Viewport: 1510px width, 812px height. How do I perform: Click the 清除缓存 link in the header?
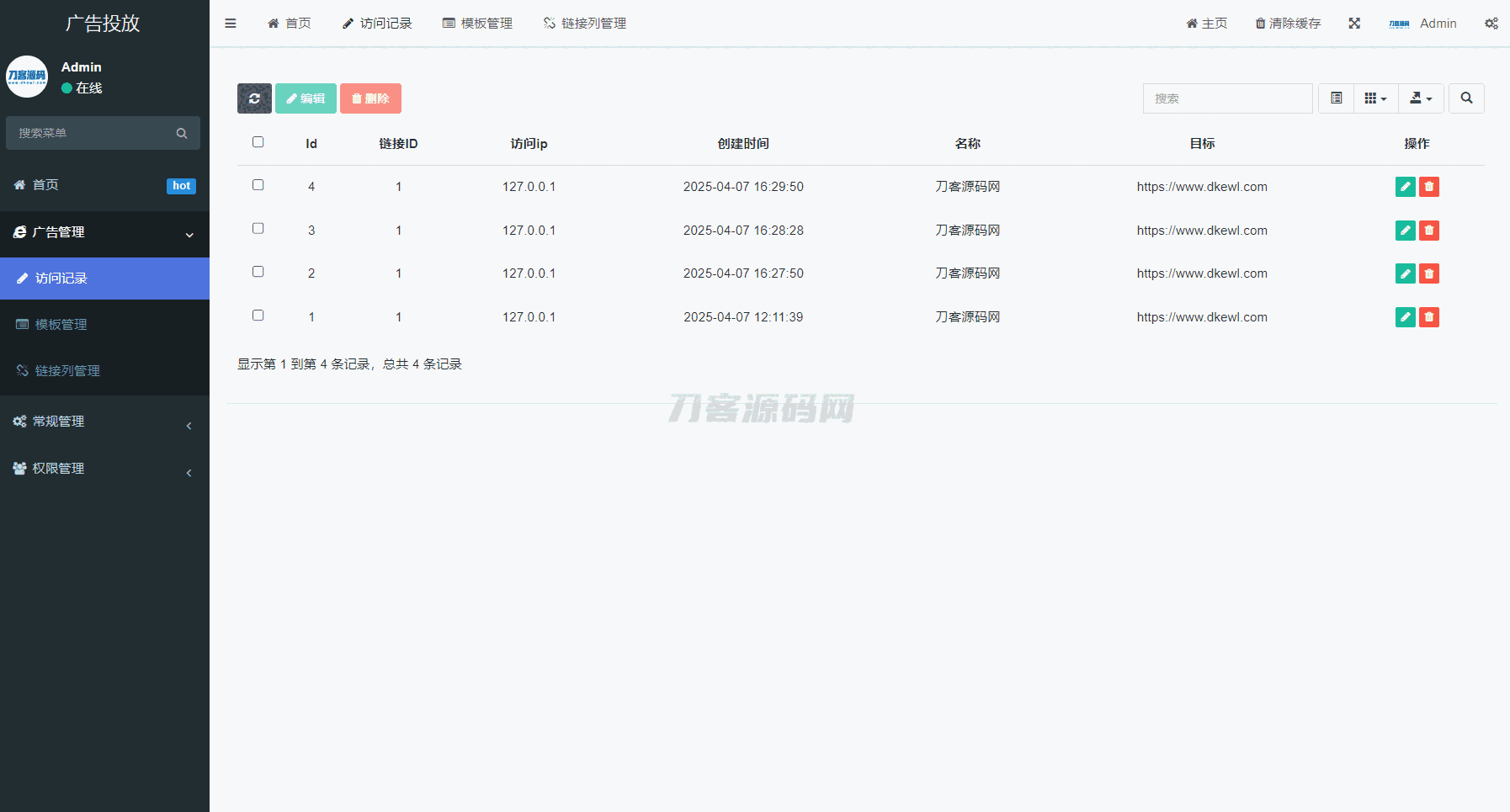coord(1288,24)
